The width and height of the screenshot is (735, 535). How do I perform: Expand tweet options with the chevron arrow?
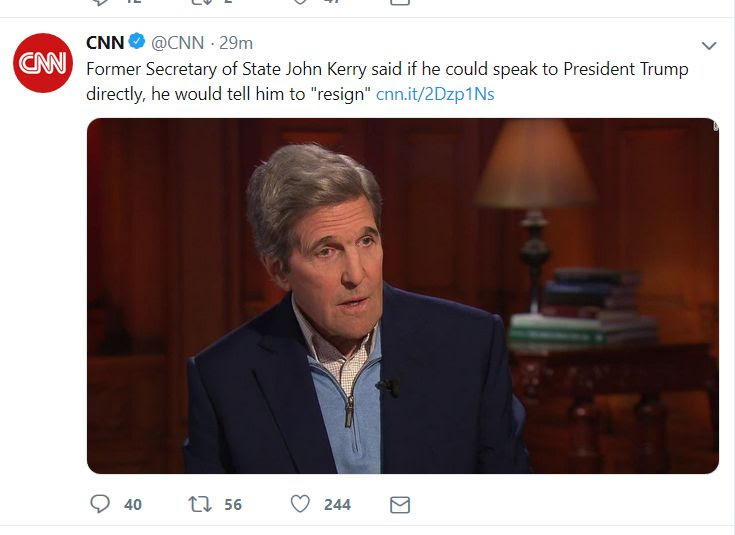pos(709,45)
